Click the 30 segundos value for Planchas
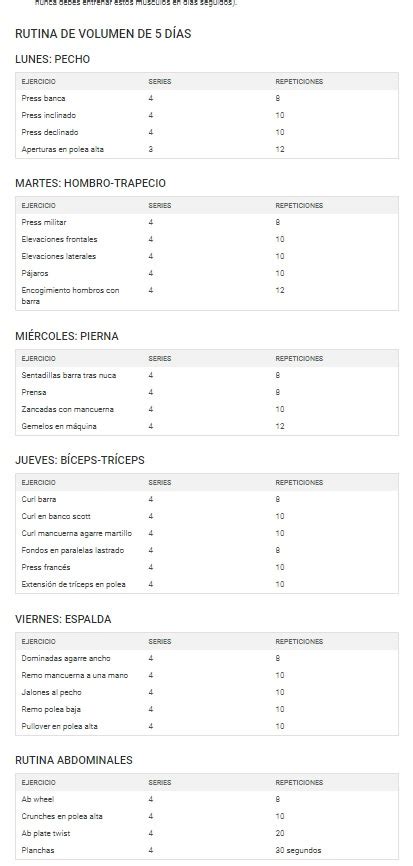 coord(298,851)
